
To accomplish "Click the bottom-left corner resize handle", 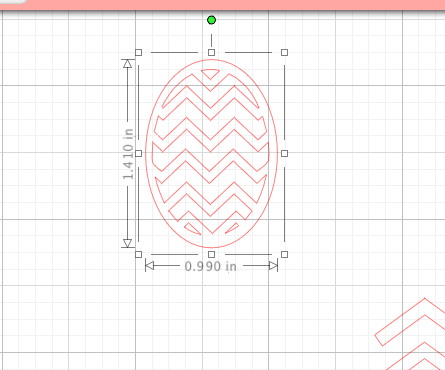I will click(x=139, y=255).
